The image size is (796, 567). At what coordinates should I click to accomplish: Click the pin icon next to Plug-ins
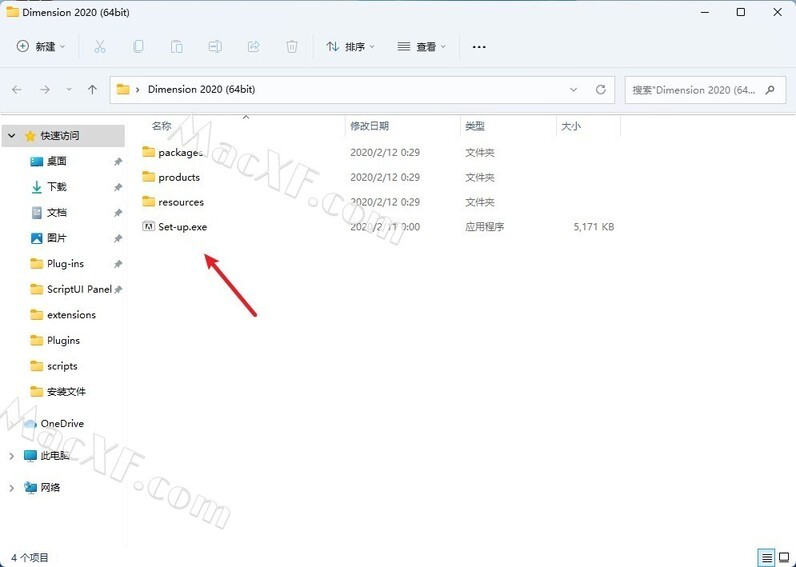tap(118, 264)
